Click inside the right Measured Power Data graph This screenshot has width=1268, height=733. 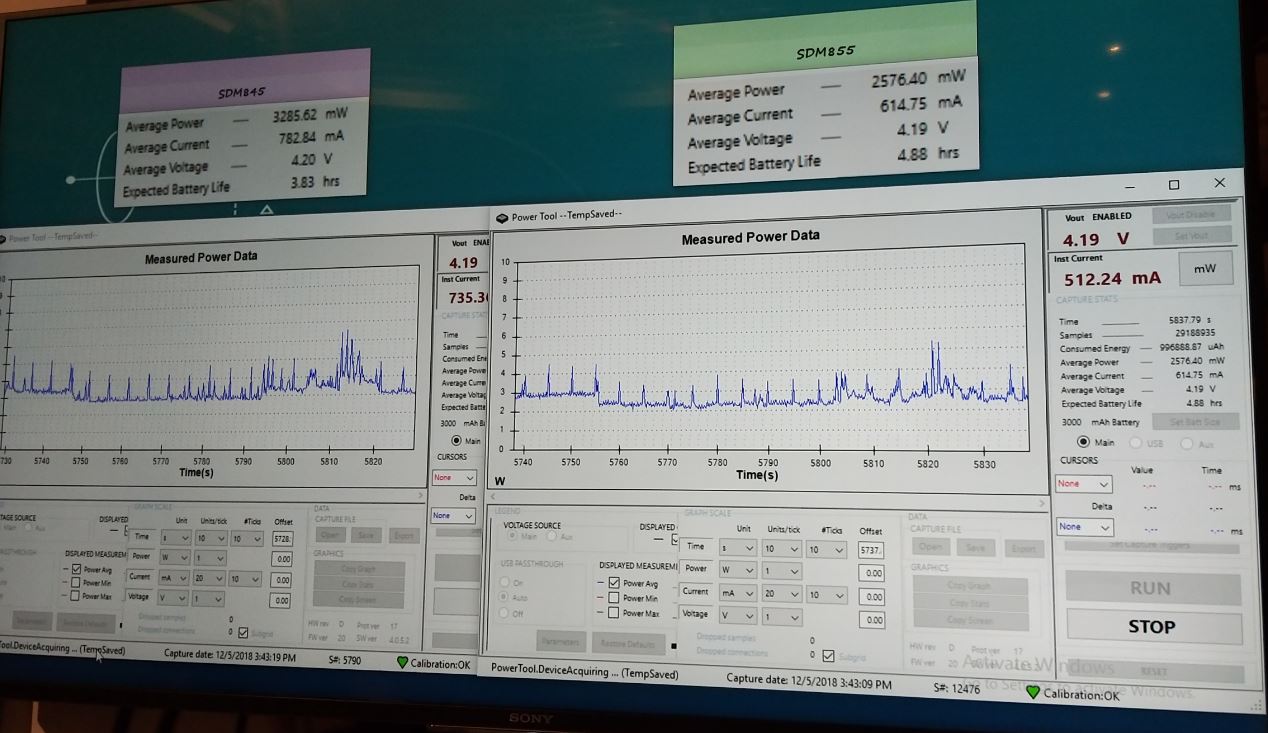[772, 350]
